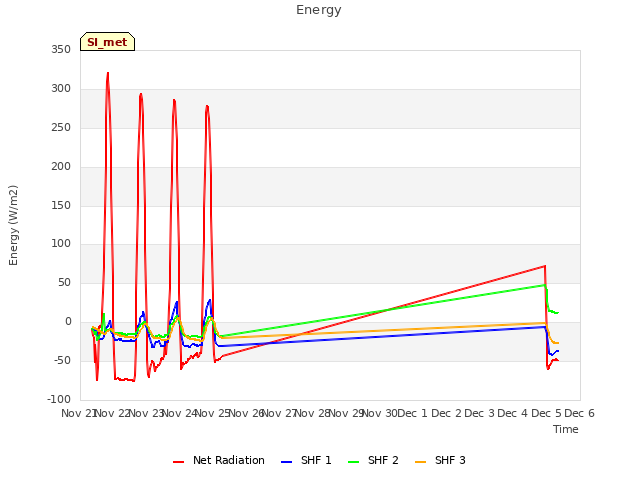Click the 350 y-axis label
Image resolution: width=640 pixels, height=480 pixels.
click(61, 50)
